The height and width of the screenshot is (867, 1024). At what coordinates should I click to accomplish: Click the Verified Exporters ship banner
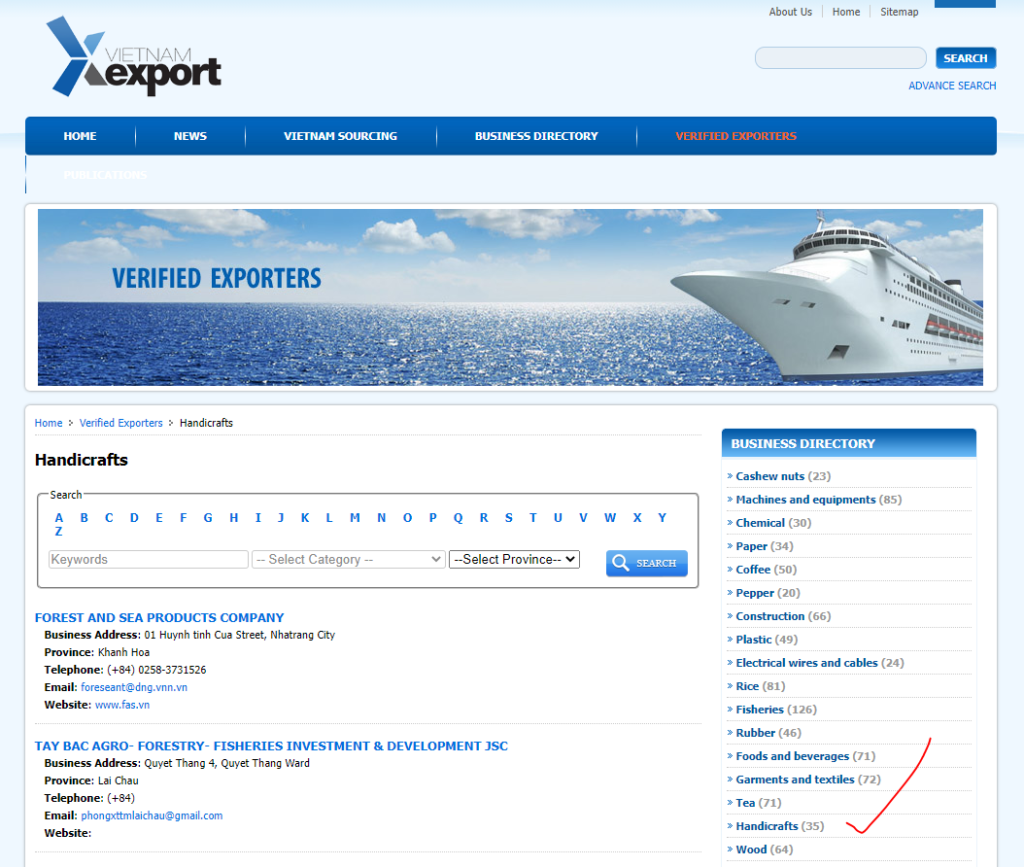point(510,297)
